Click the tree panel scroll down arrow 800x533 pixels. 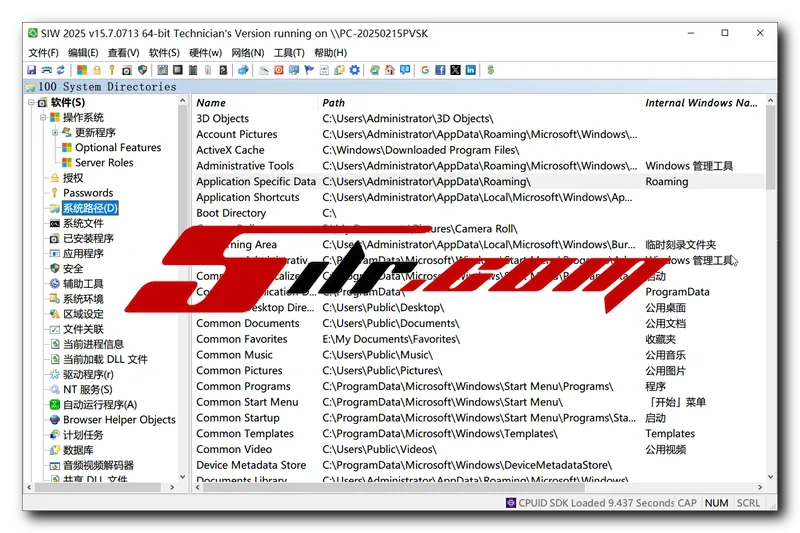pyautogui.click(x=183, y=477)
